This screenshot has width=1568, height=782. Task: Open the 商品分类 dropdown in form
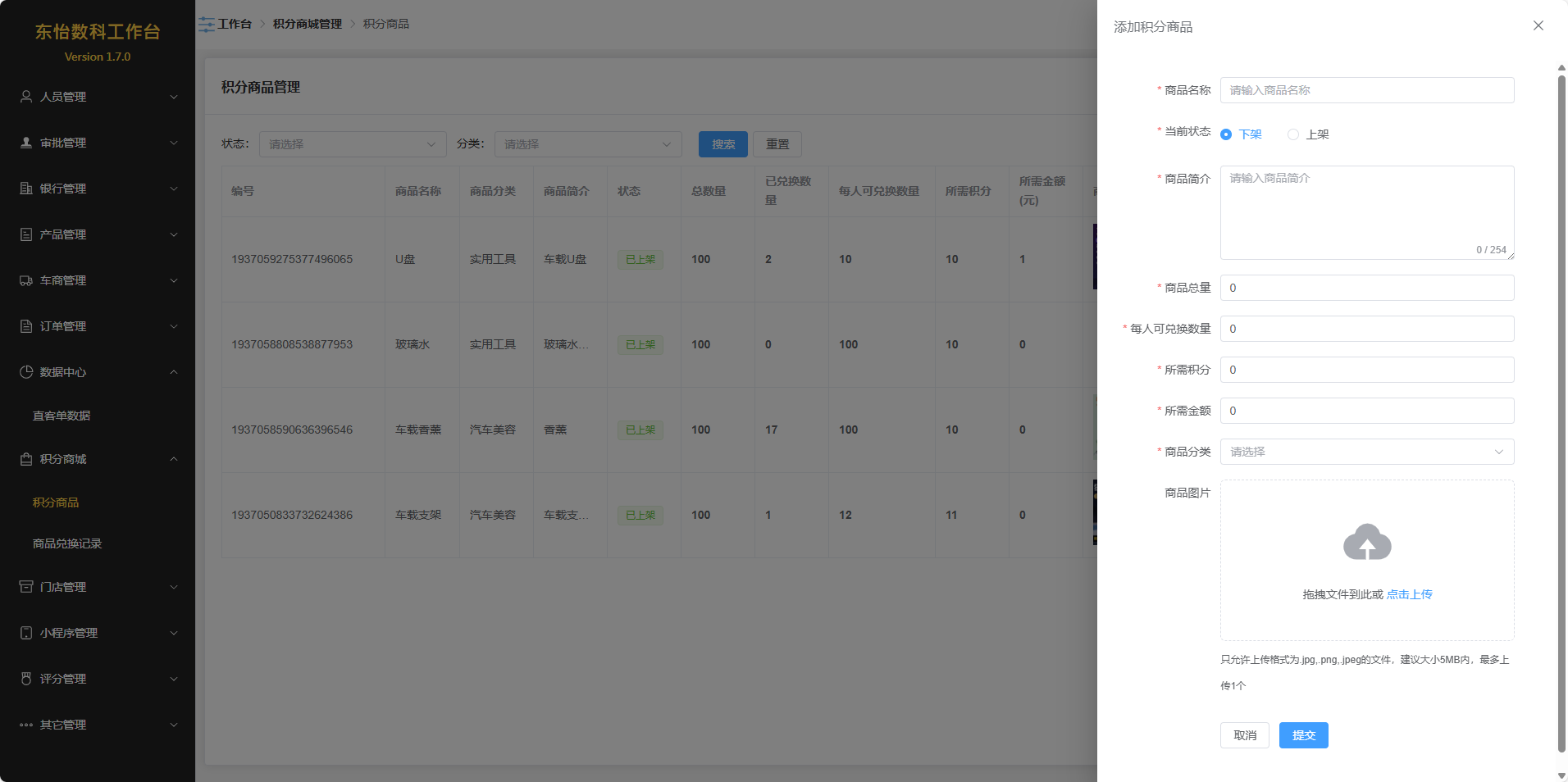coord(1367,452)
